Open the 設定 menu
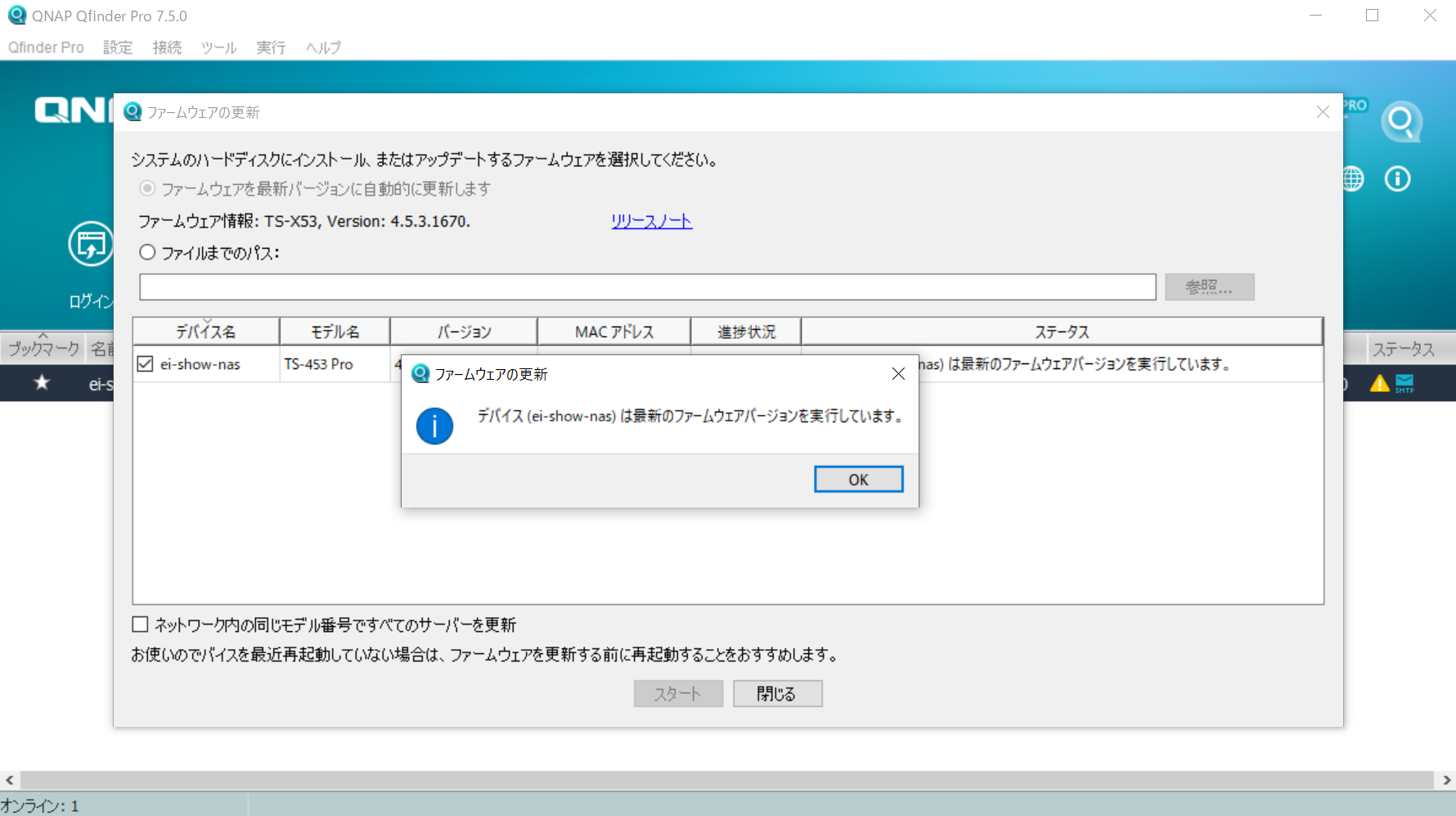 click(118, 47)
